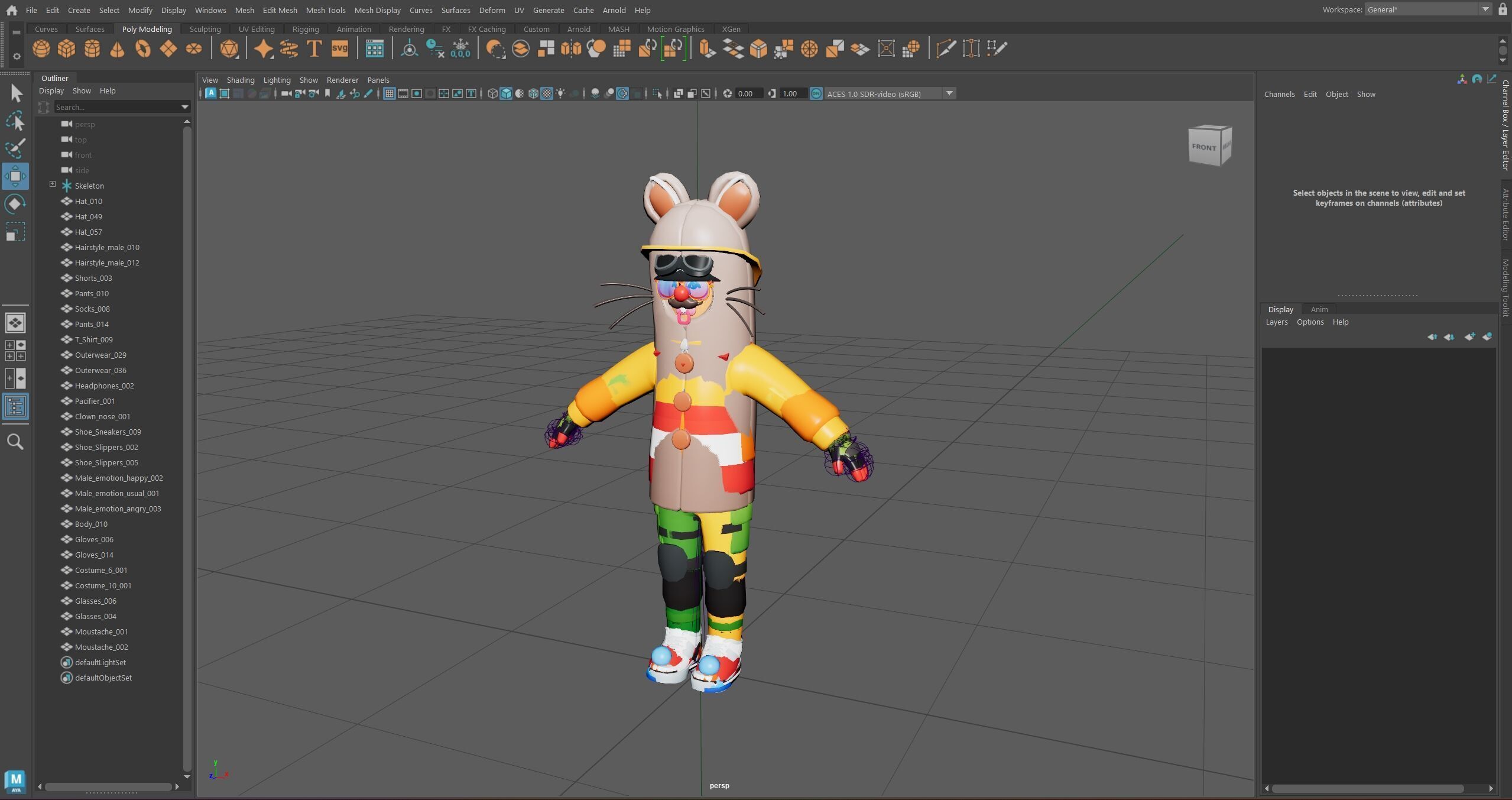1512x800 pixels.
Task: Click Object in the Channel Box menu
Action: [1336, 94]
